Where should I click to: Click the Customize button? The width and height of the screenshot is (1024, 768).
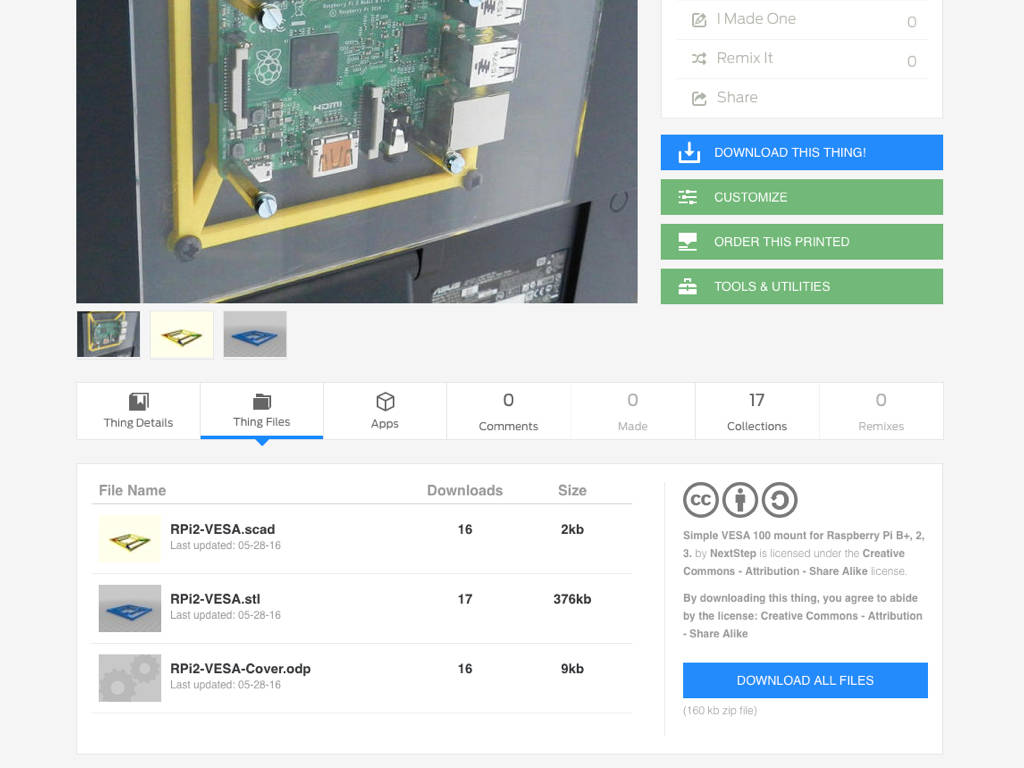pos(801,197)
